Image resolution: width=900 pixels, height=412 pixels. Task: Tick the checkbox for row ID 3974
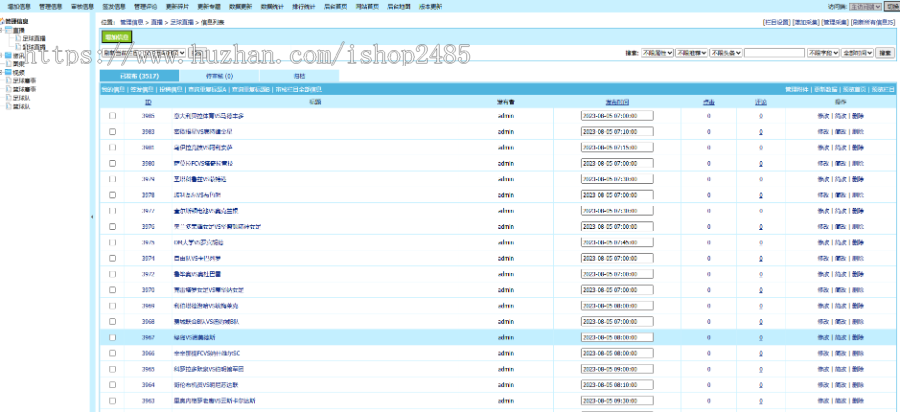pos(112,258)
